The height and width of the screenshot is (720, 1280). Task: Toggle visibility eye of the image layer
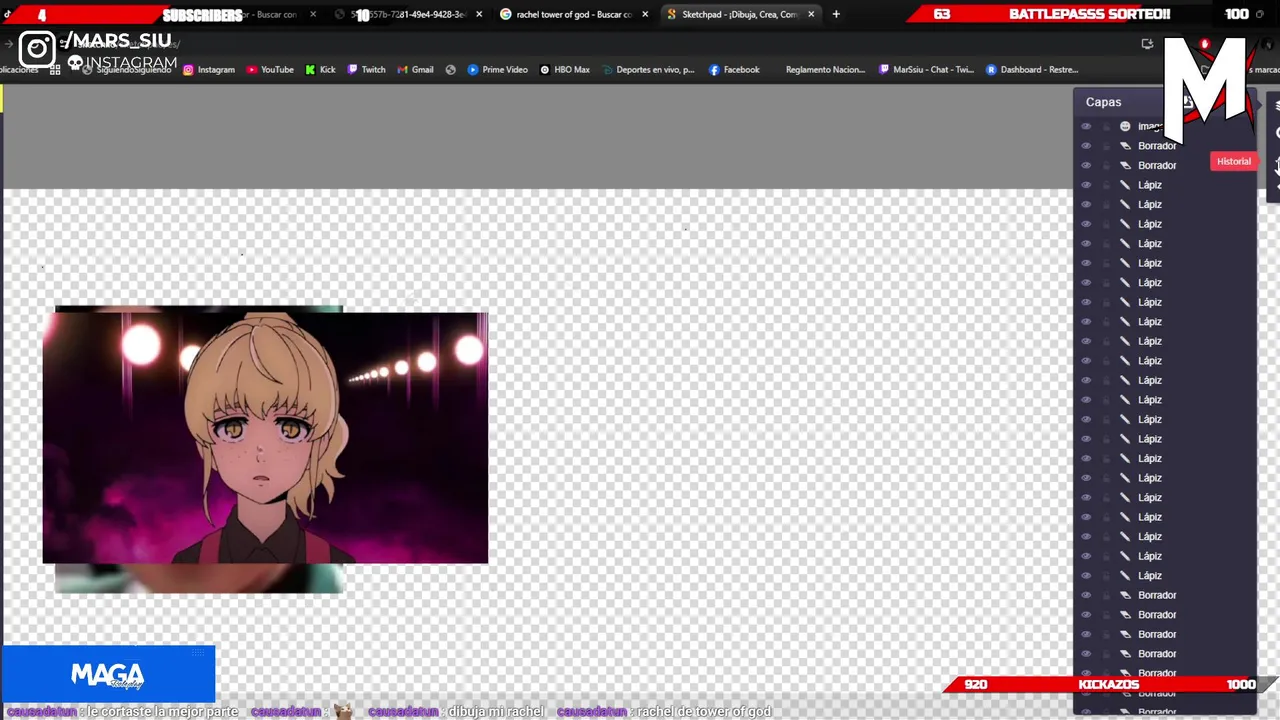click(x=1086, y=126)
